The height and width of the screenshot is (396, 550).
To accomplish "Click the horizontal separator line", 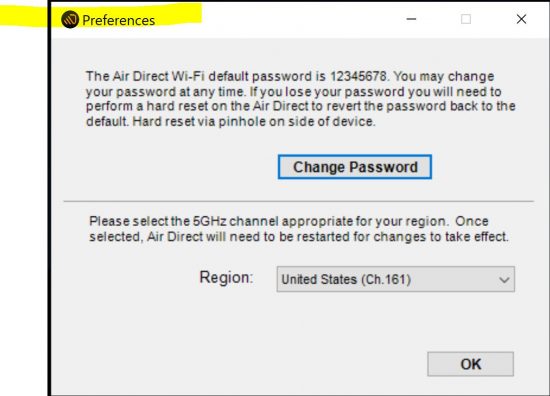I will tap(299, 201).
